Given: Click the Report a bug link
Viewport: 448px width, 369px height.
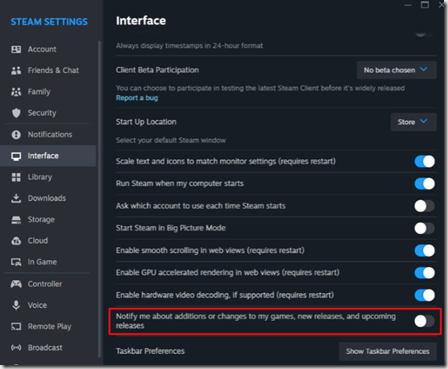Looking at the screenshot, I should (x=137, y=98).
